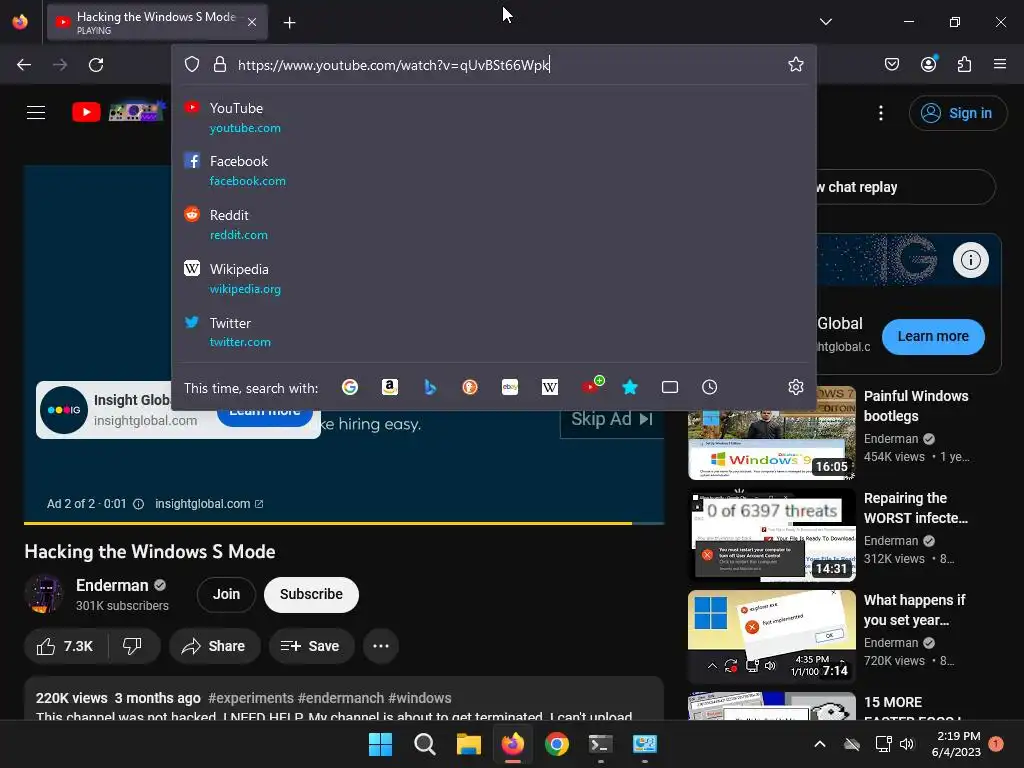Screen dimensions: 1024x768
Task: Share the video
Action: click(213, 646)
